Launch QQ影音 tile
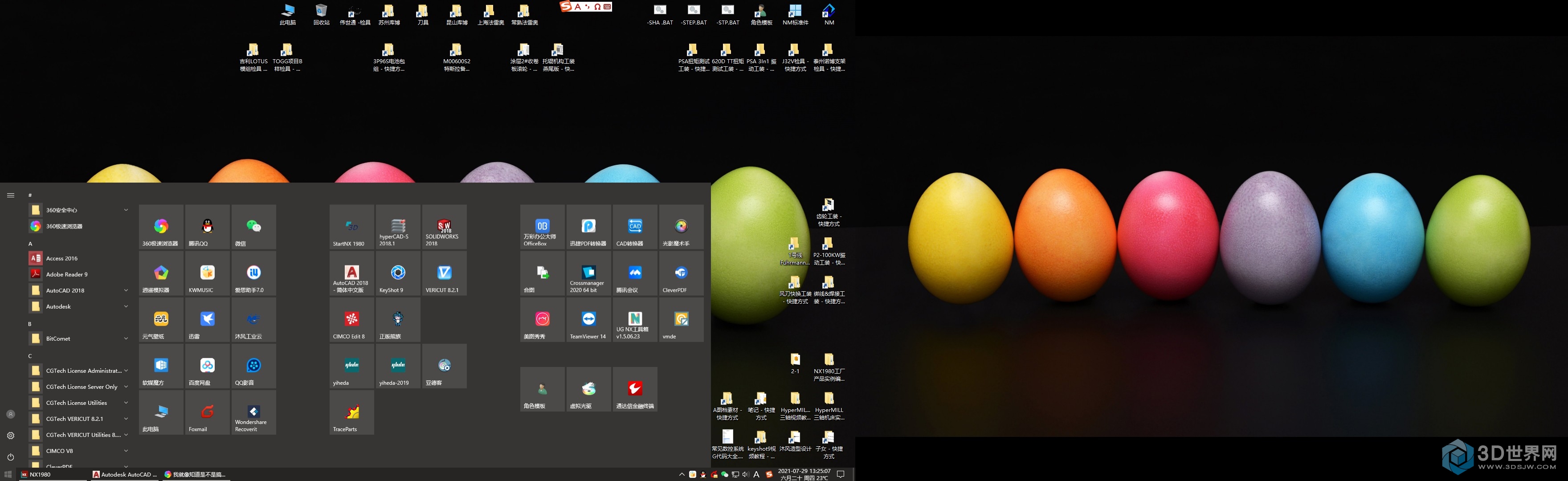This screenshot has width=1568, height=481. [x=254, y=366]
